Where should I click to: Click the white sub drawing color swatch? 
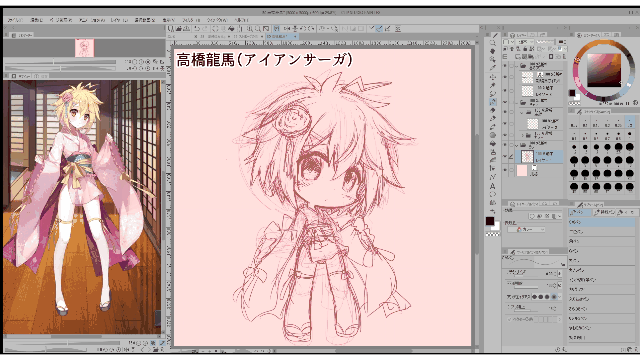pyautogui.click(x=496, y=227)
